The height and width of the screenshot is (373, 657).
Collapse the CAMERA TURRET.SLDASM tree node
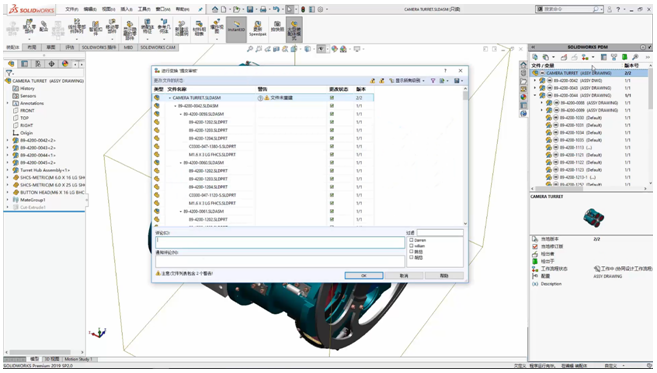pyautogui.click(x=170, y=98)
